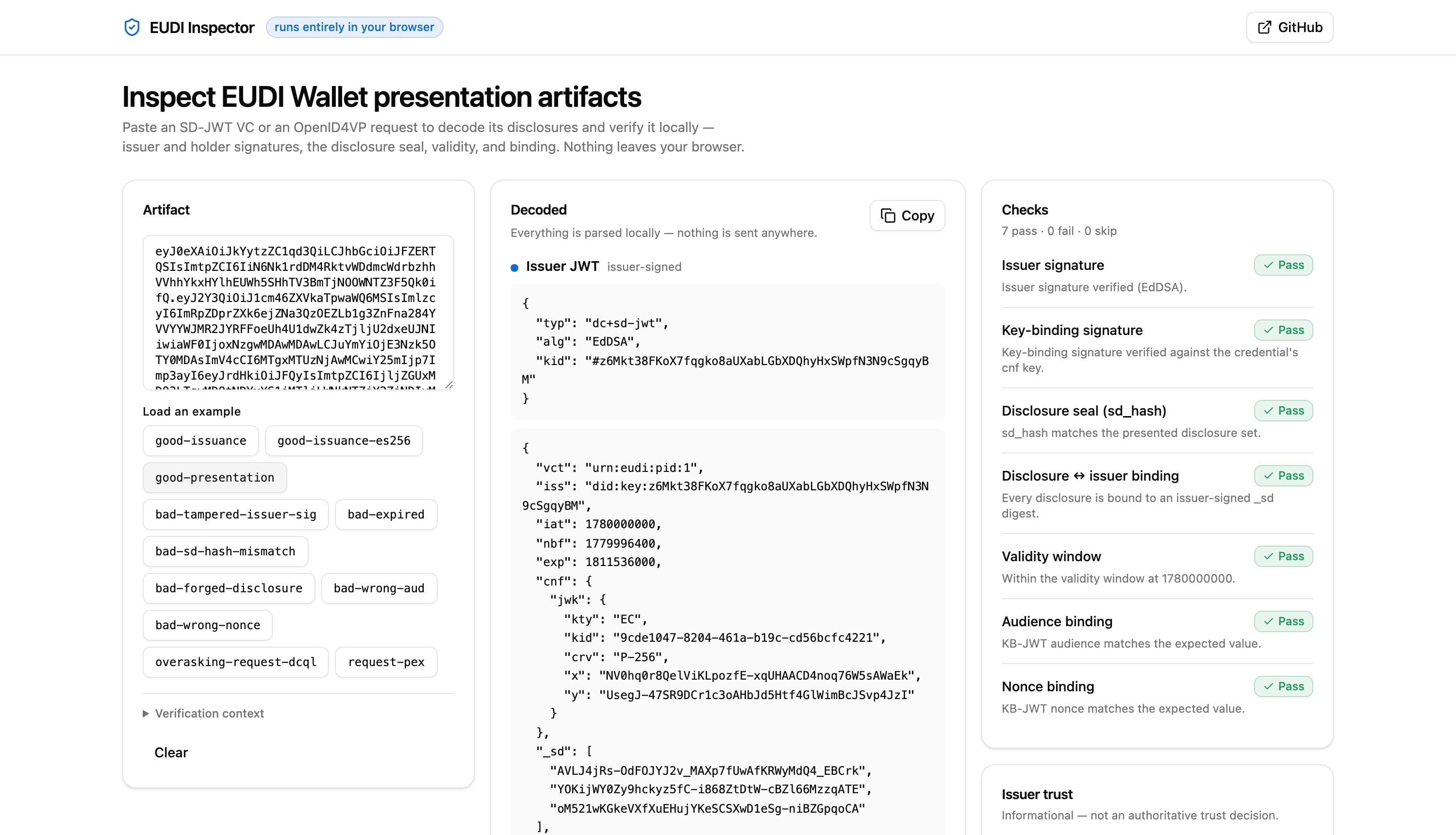Click the 'runs entirely in your browser' badge

[x=354, y=27]
